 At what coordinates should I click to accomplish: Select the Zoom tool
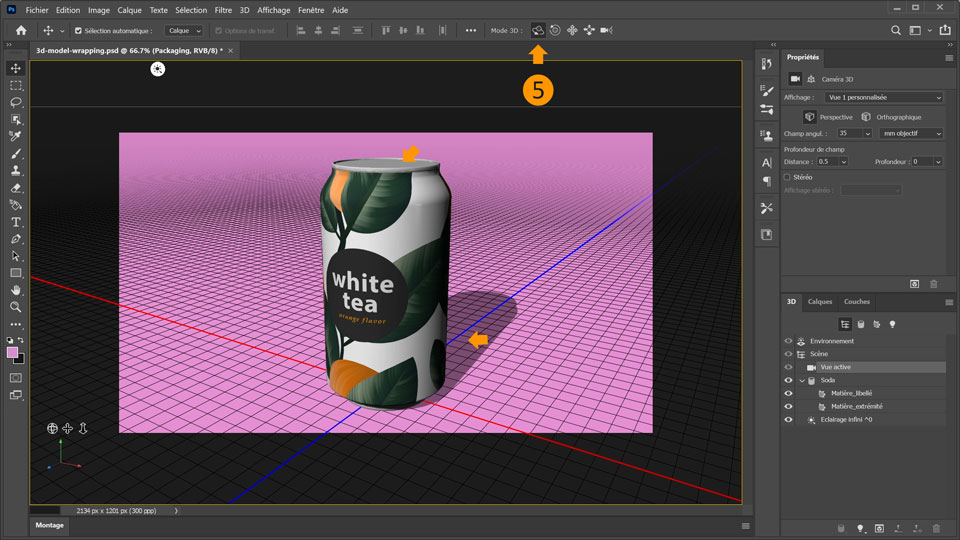[16, 307]
